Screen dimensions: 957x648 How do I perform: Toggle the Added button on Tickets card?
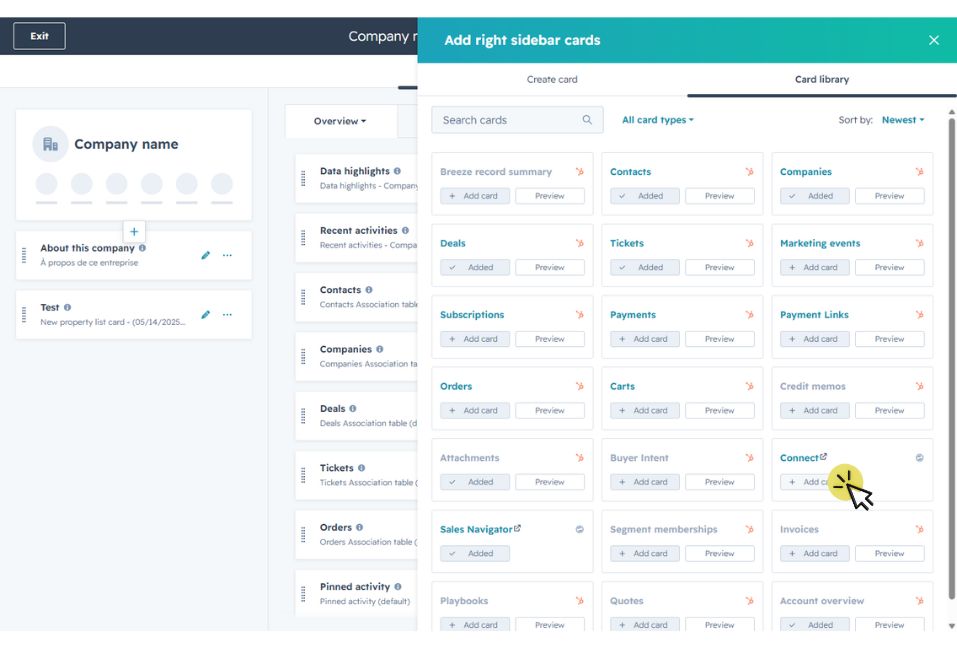pyautogui.click(x=645, y=267)
